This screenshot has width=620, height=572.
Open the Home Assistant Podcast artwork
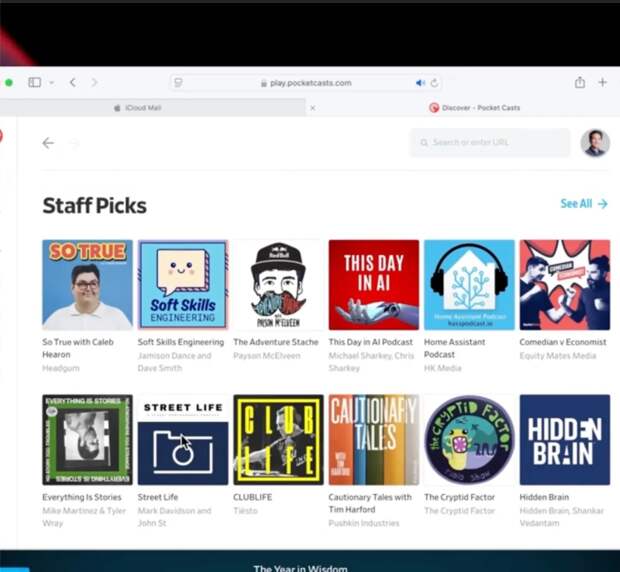pyautogui.click(x=469, y=285)
